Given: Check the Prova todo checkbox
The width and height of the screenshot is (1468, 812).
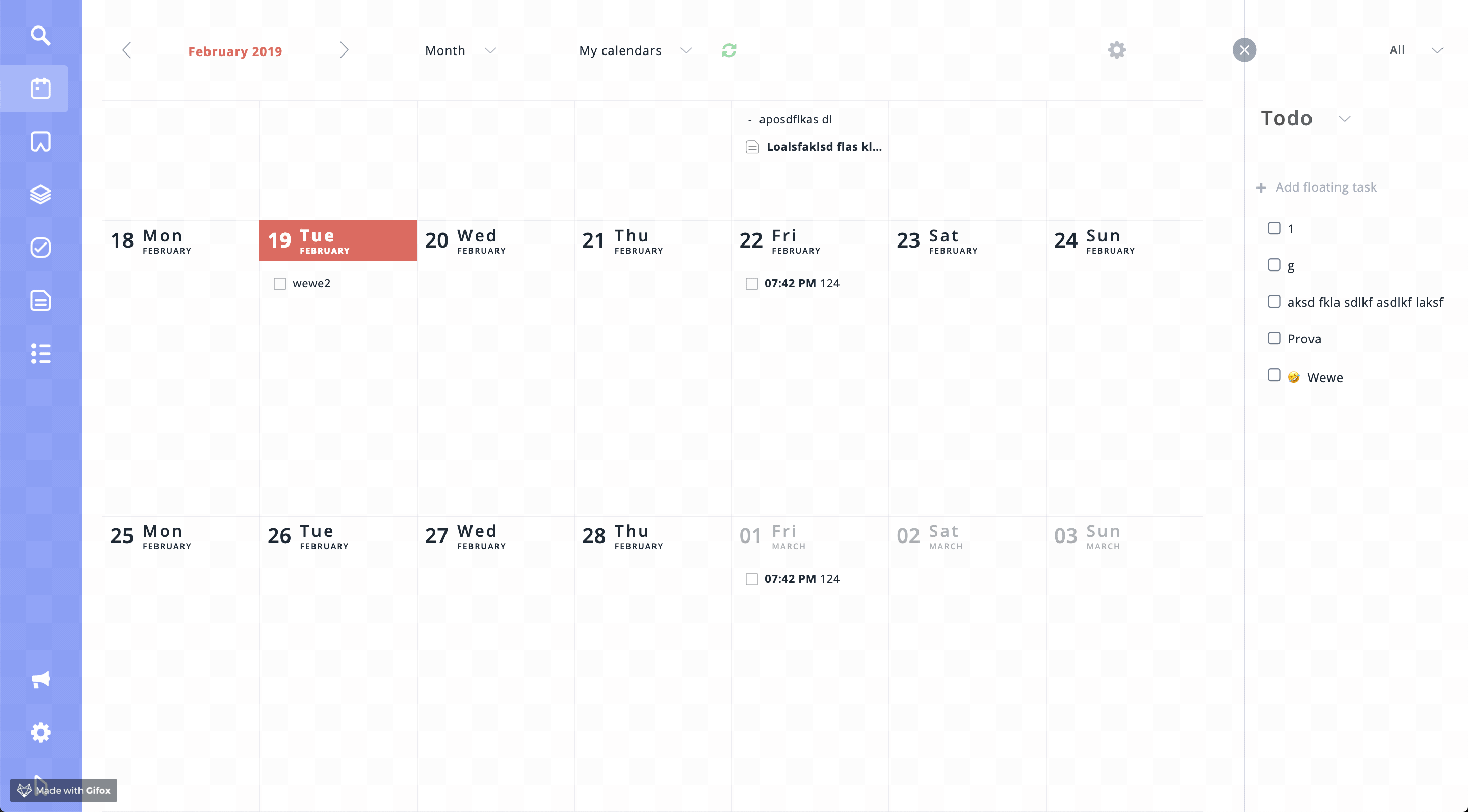Looking at the screenshot, I should point(1274,338).
